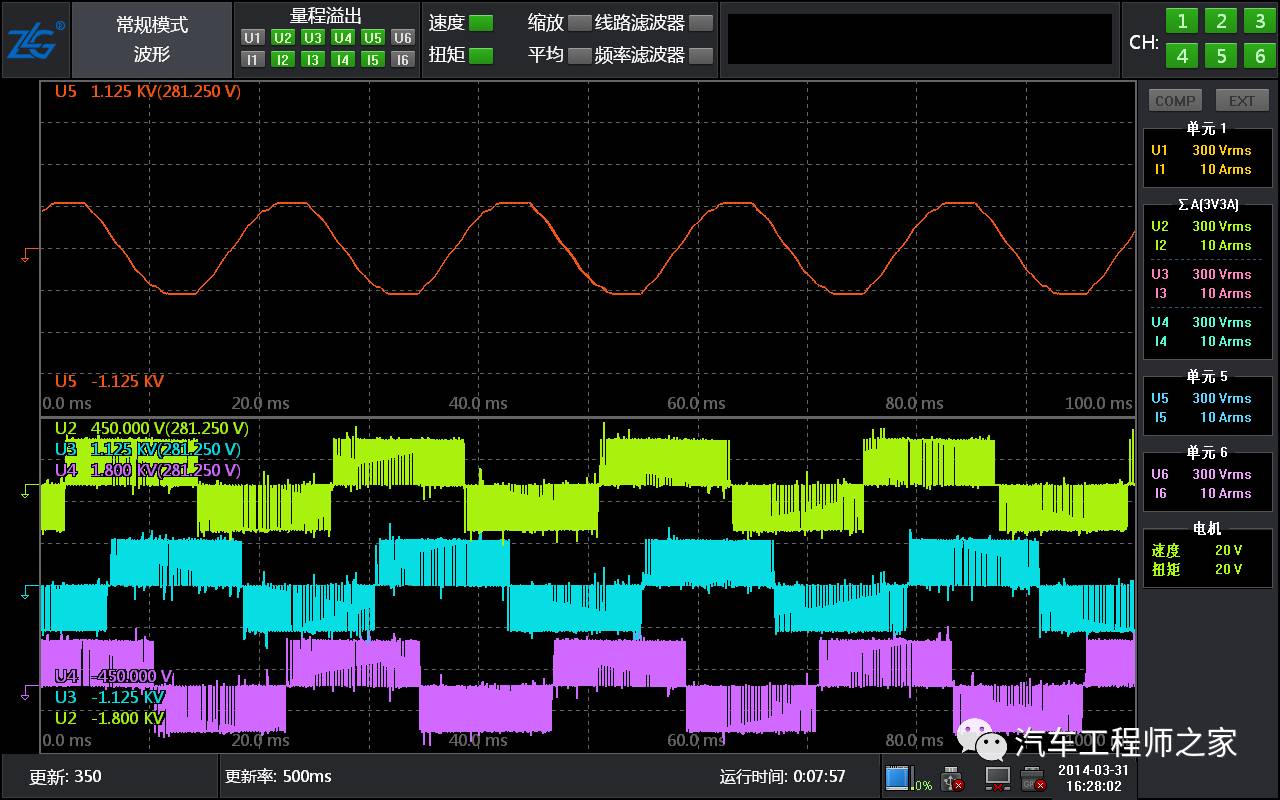Select the 速度 20 V motor setting
Viewport: 1280px width, 800px height.
tap(1198, 550)
